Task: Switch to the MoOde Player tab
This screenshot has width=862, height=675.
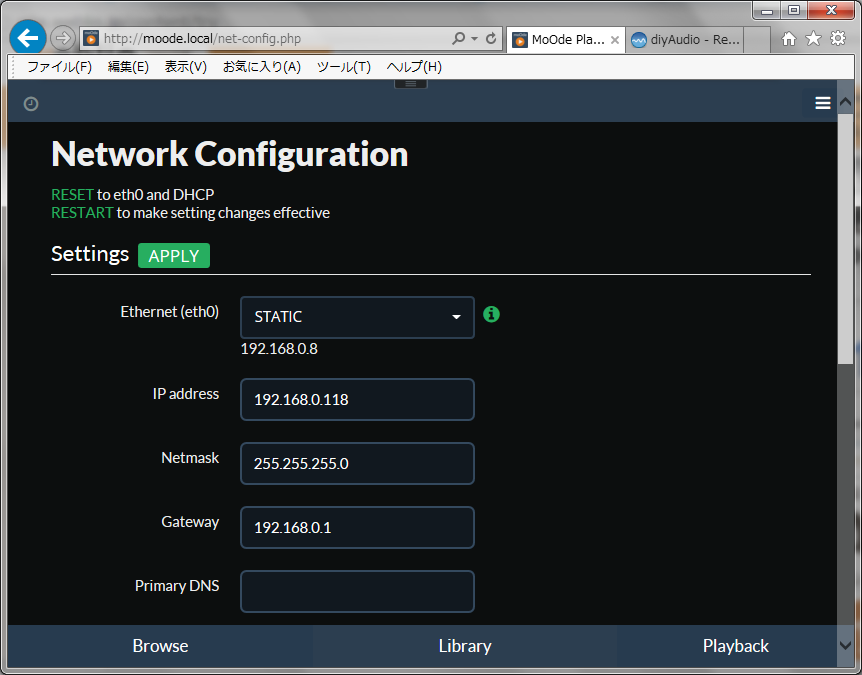Action: tap(566, 40)
